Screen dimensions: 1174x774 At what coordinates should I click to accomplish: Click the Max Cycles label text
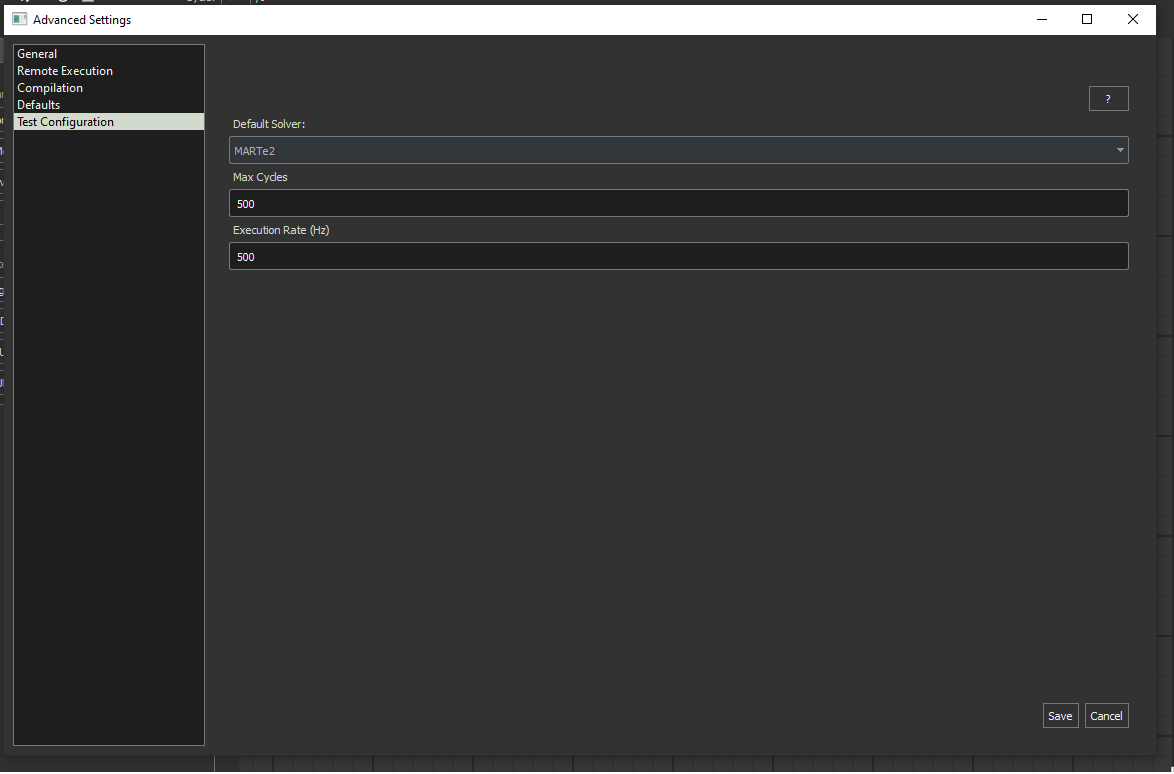pyautogui.click(x=260, y=177)
